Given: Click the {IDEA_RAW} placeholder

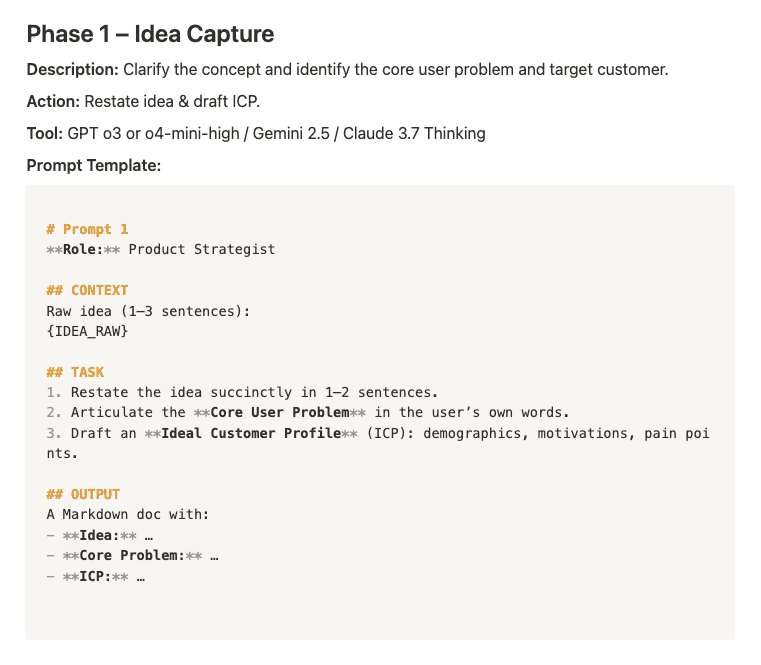Looking at the screenshot, I should coord(87,331).
